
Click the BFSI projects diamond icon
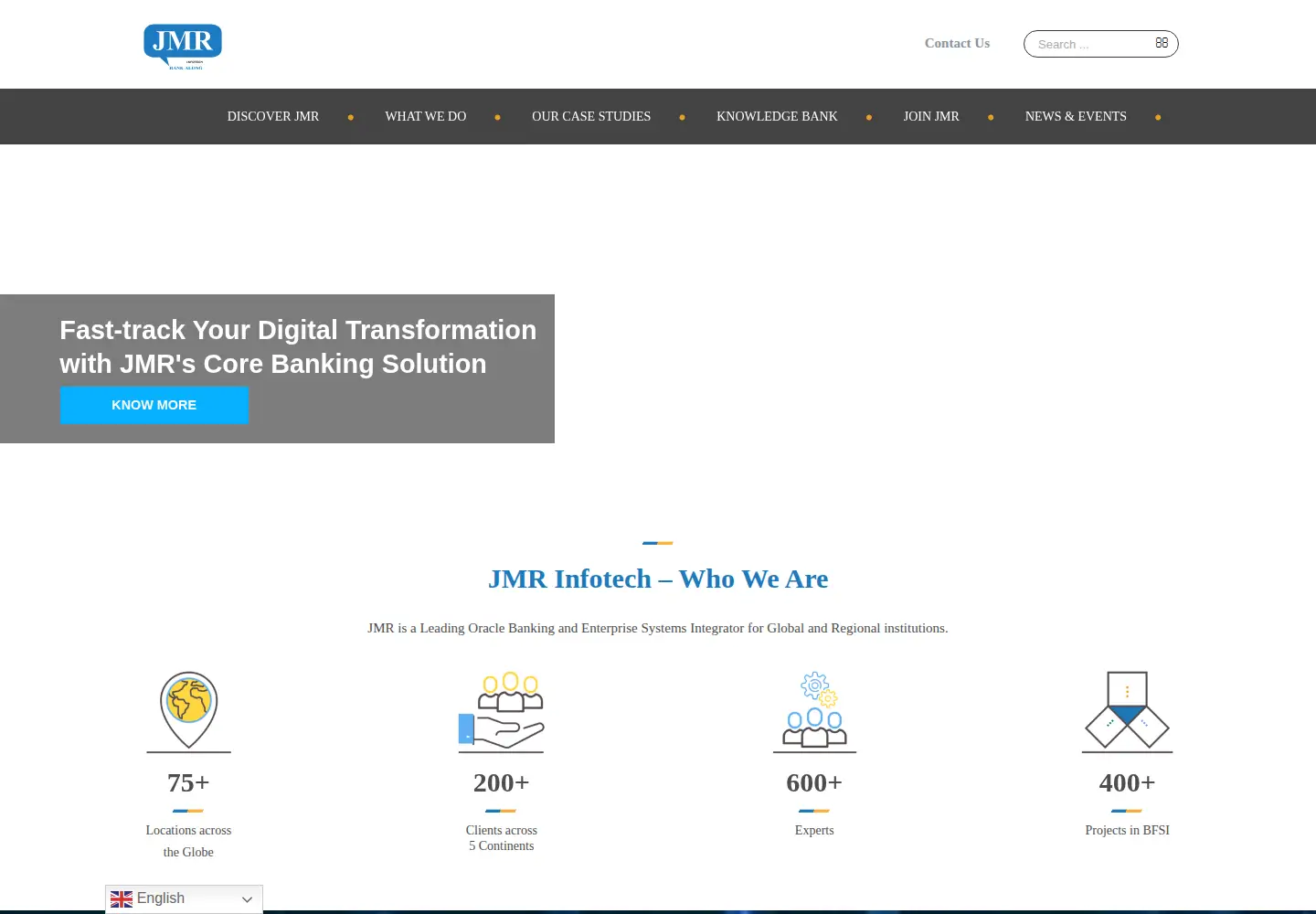pos(1127,711)
